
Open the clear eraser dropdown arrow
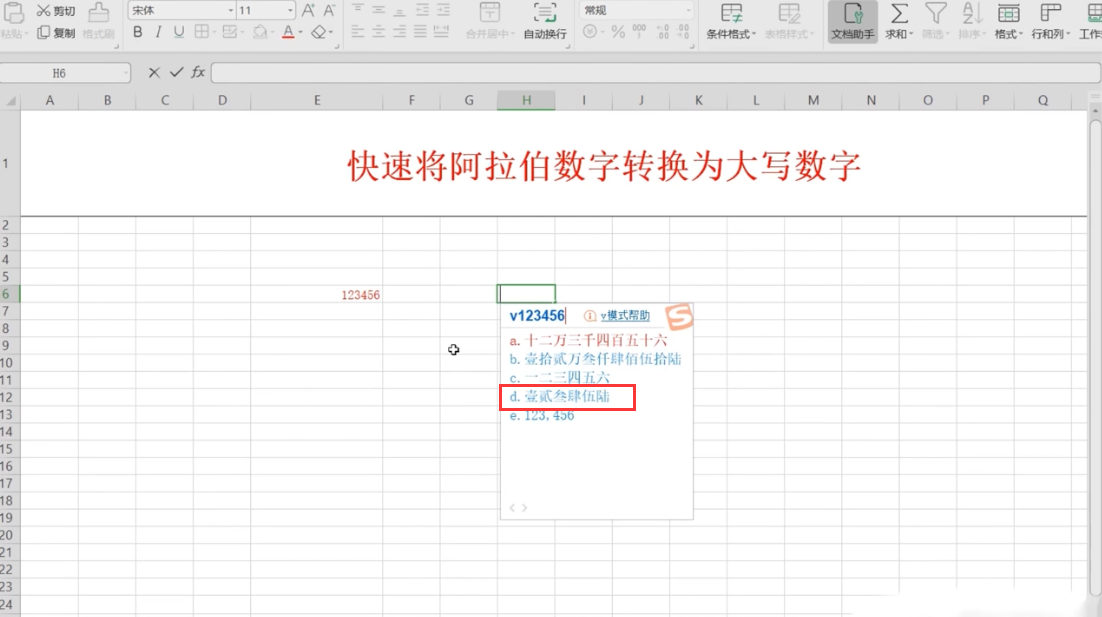(331, 32)
